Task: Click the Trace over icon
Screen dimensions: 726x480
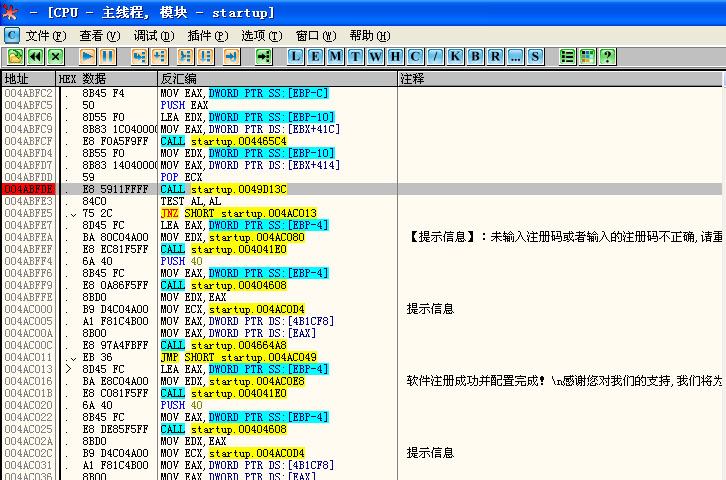Action: (206, 56)
